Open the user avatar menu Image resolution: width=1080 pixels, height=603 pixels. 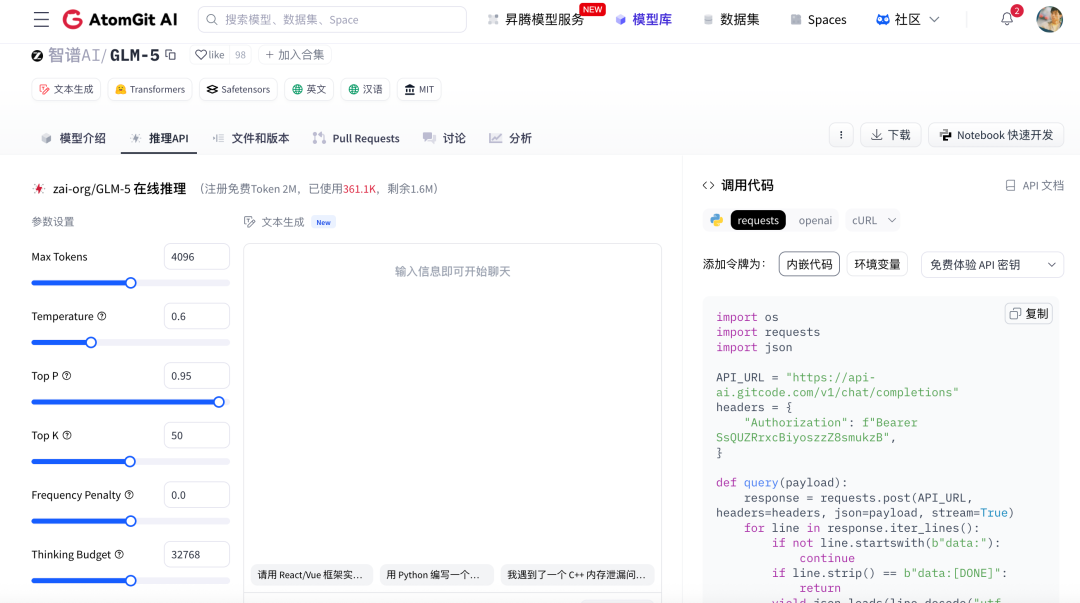[1050, 19]
